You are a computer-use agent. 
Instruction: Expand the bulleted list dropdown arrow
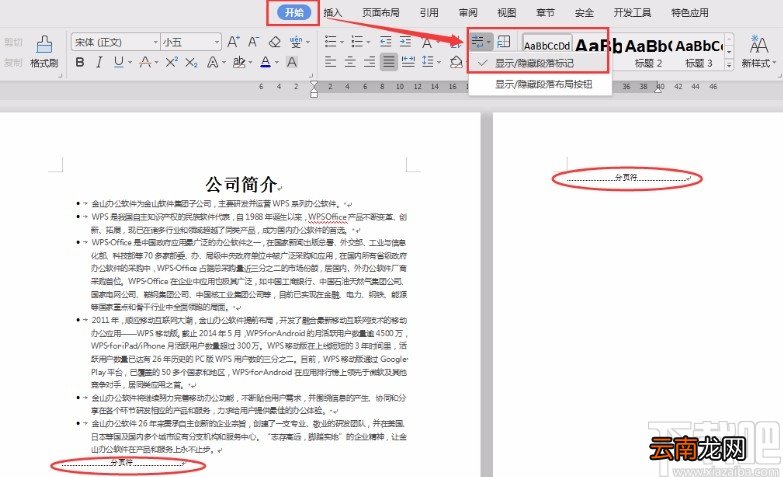(342, 42)
